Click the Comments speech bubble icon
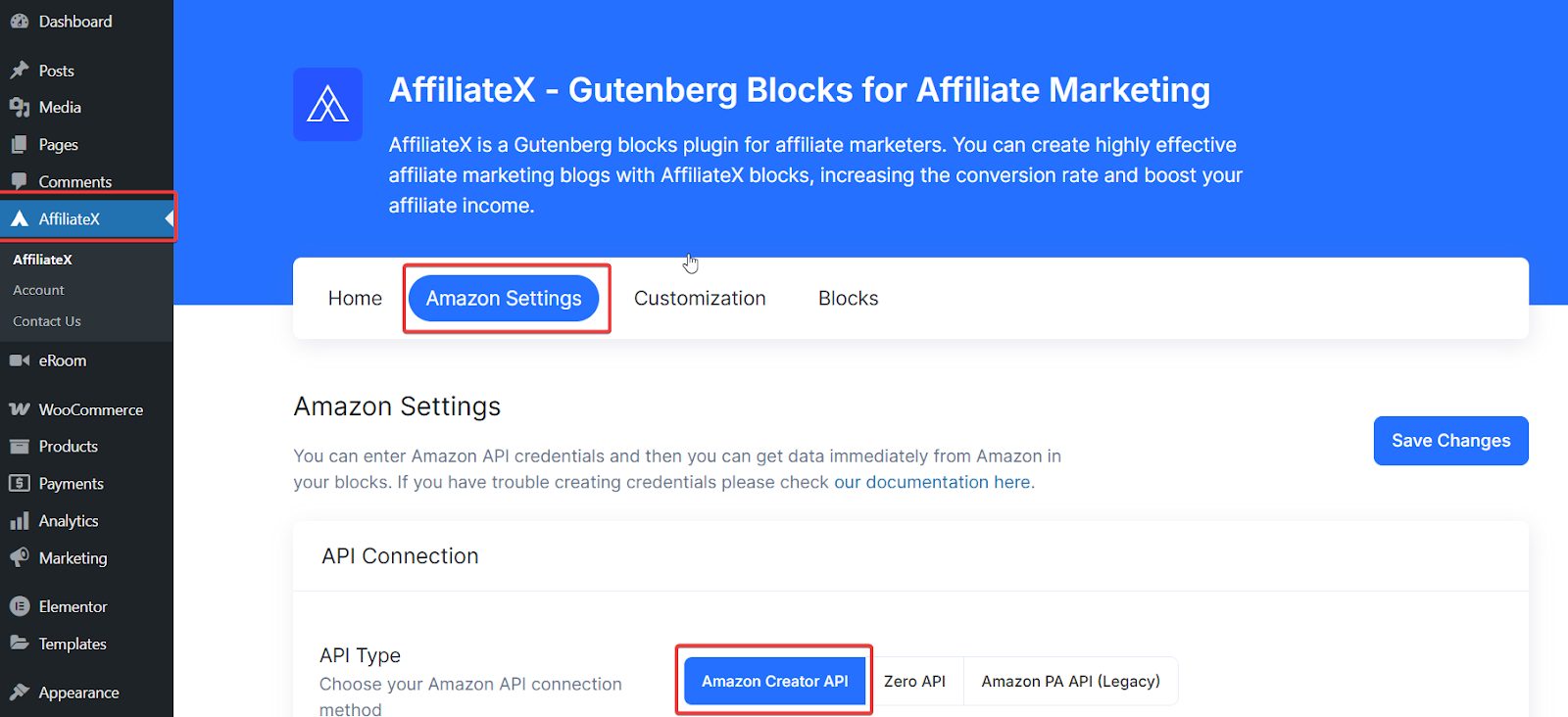This screenshot has height=717, width=1568. click(21, 180)
